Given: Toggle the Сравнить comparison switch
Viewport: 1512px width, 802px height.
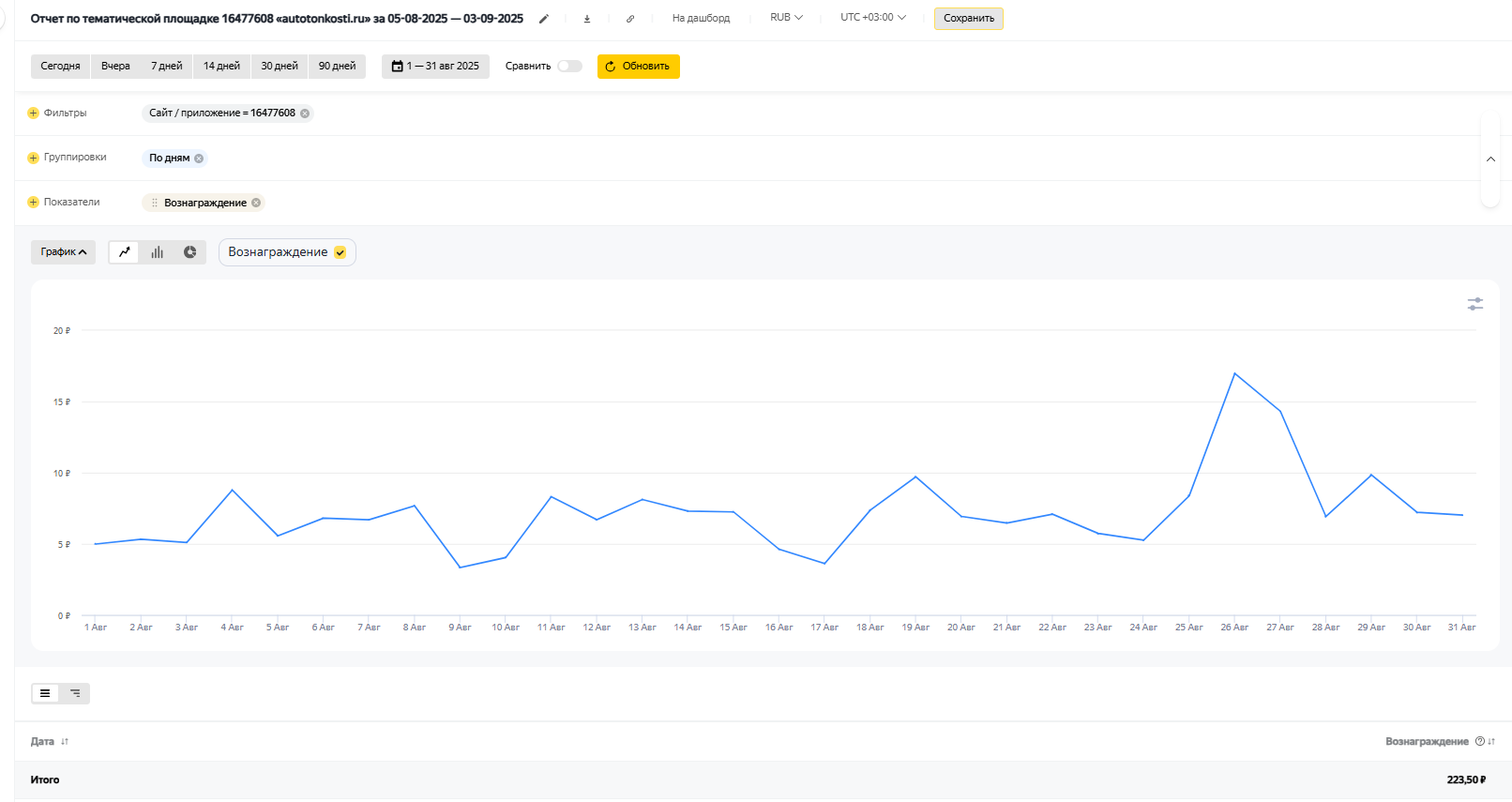Looking at the screenshot, I should click(x=569, y=67).
